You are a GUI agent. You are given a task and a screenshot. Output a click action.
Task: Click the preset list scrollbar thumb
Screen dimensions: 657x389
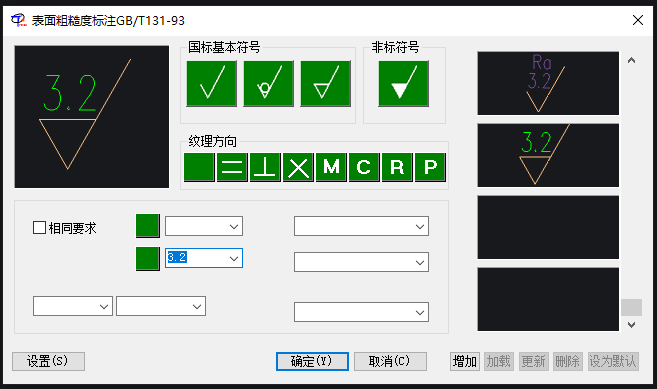click(631, 307)
